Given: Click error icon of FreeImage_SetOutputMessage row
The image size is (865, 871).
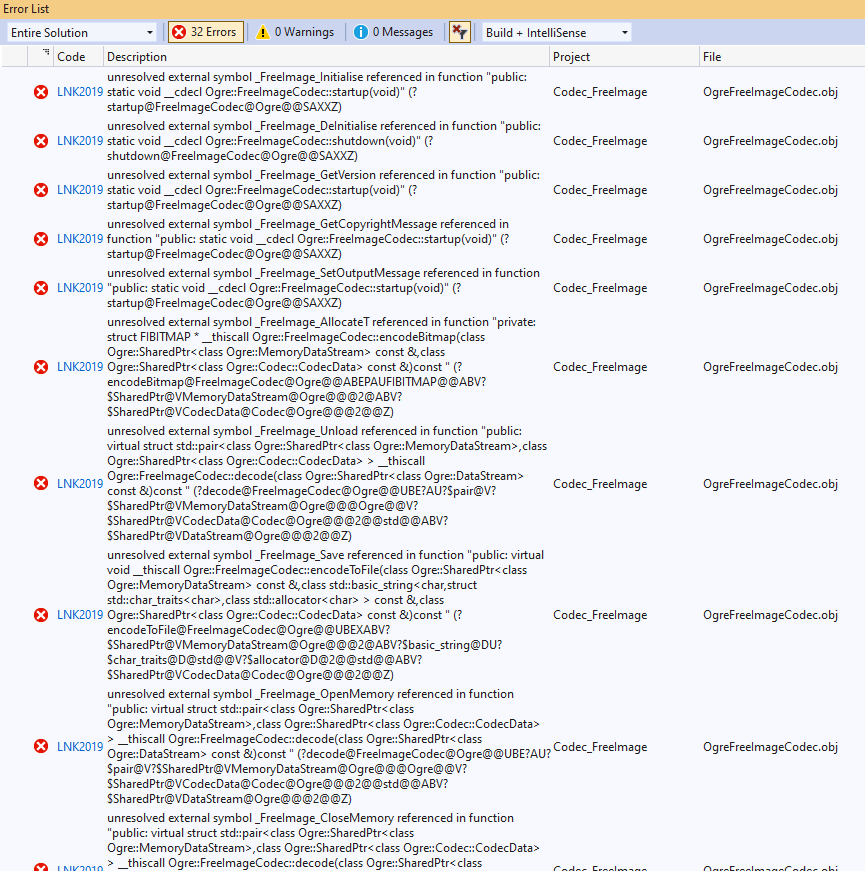Looking at the screenshot, I should point(41,288).
